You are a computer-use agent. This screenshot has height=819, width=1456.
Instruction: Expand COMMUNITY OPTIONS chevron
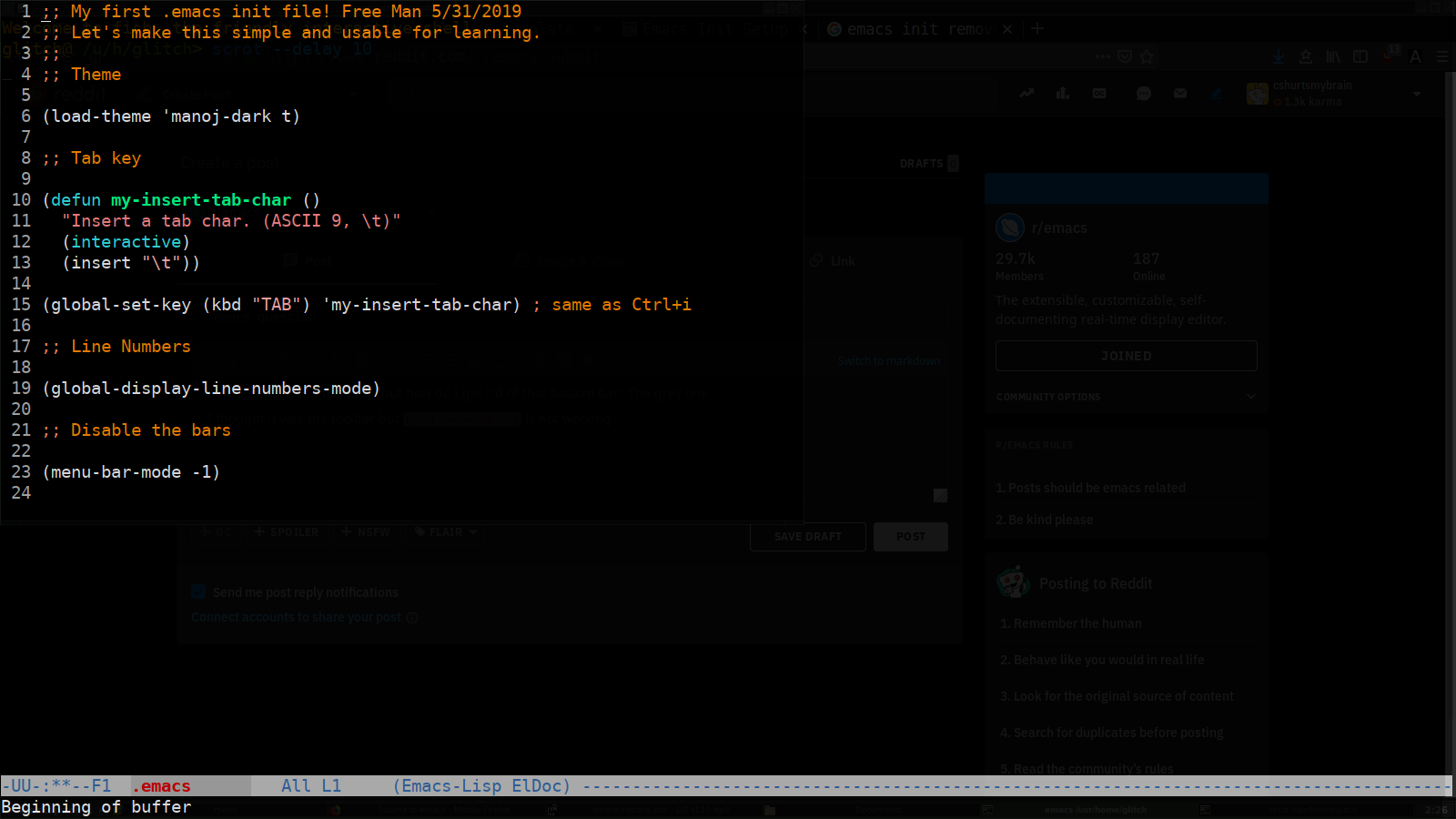(x=1251, y=397)
